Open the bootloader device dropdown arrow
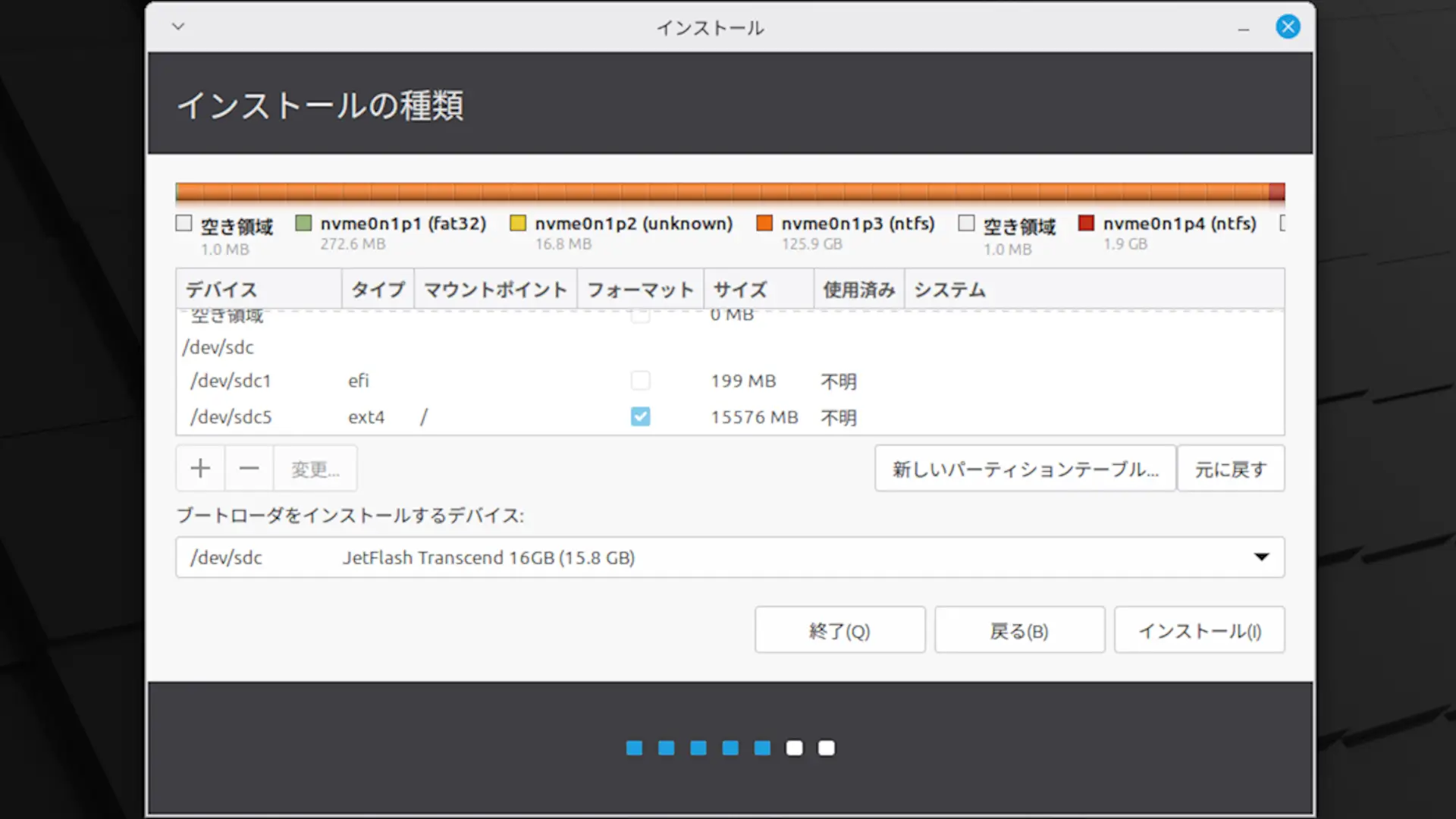 point(1261,557)
